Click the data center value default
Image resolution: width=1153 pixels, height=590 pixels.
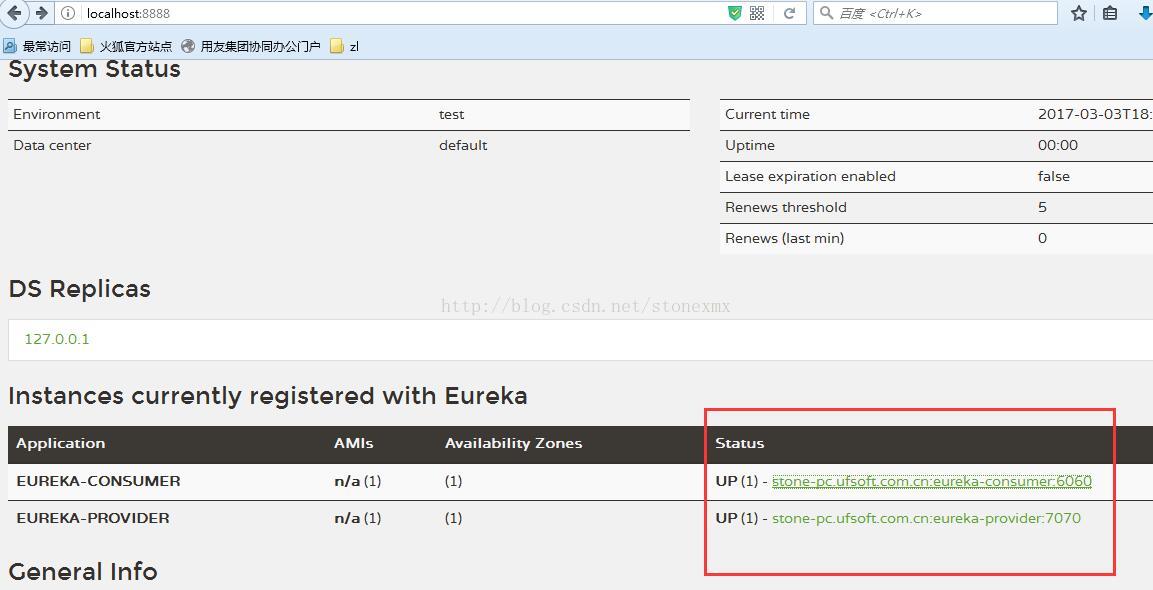463,146
